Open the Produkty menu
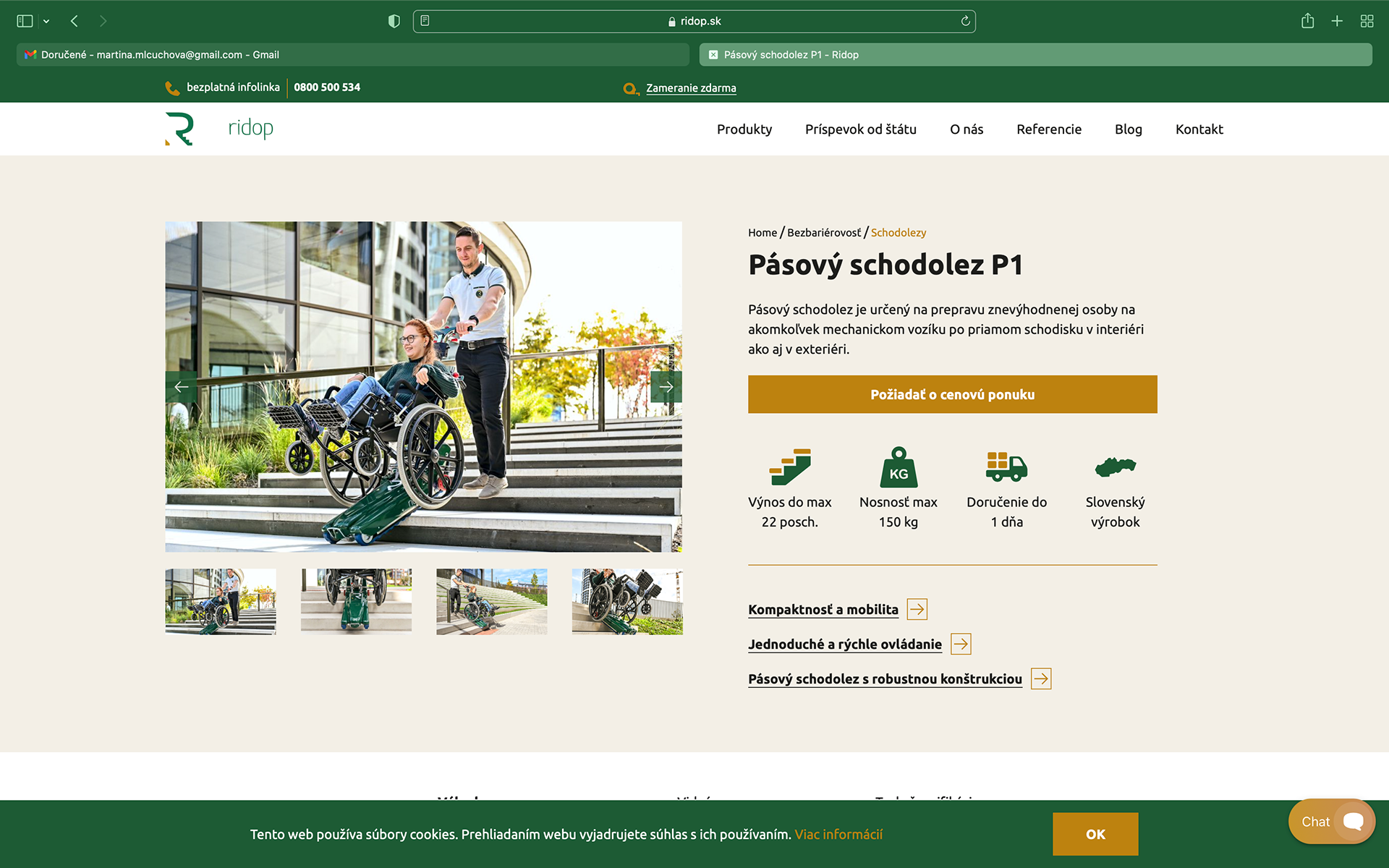 [744, 129]
